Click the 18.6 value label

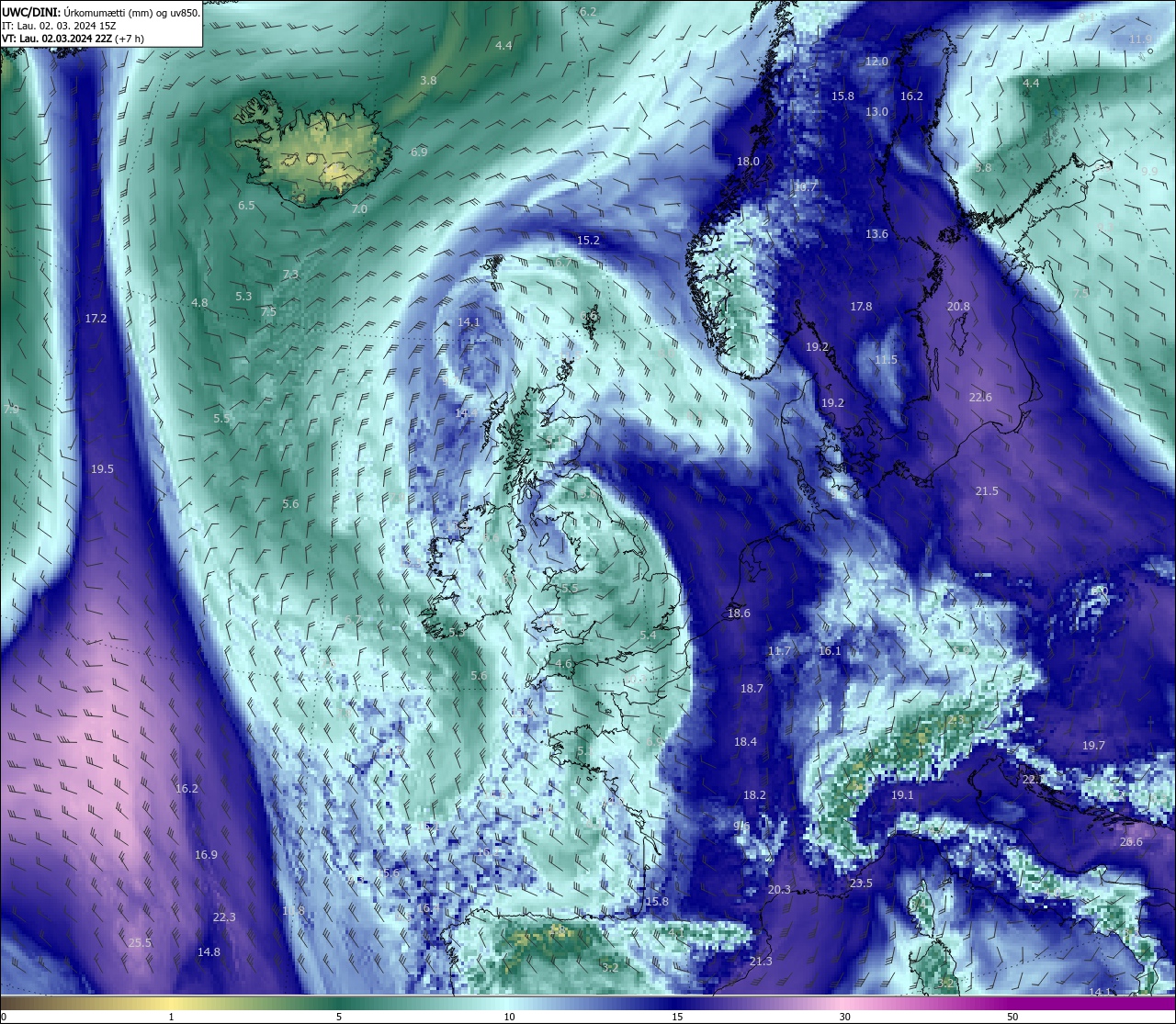coord(739,613)
